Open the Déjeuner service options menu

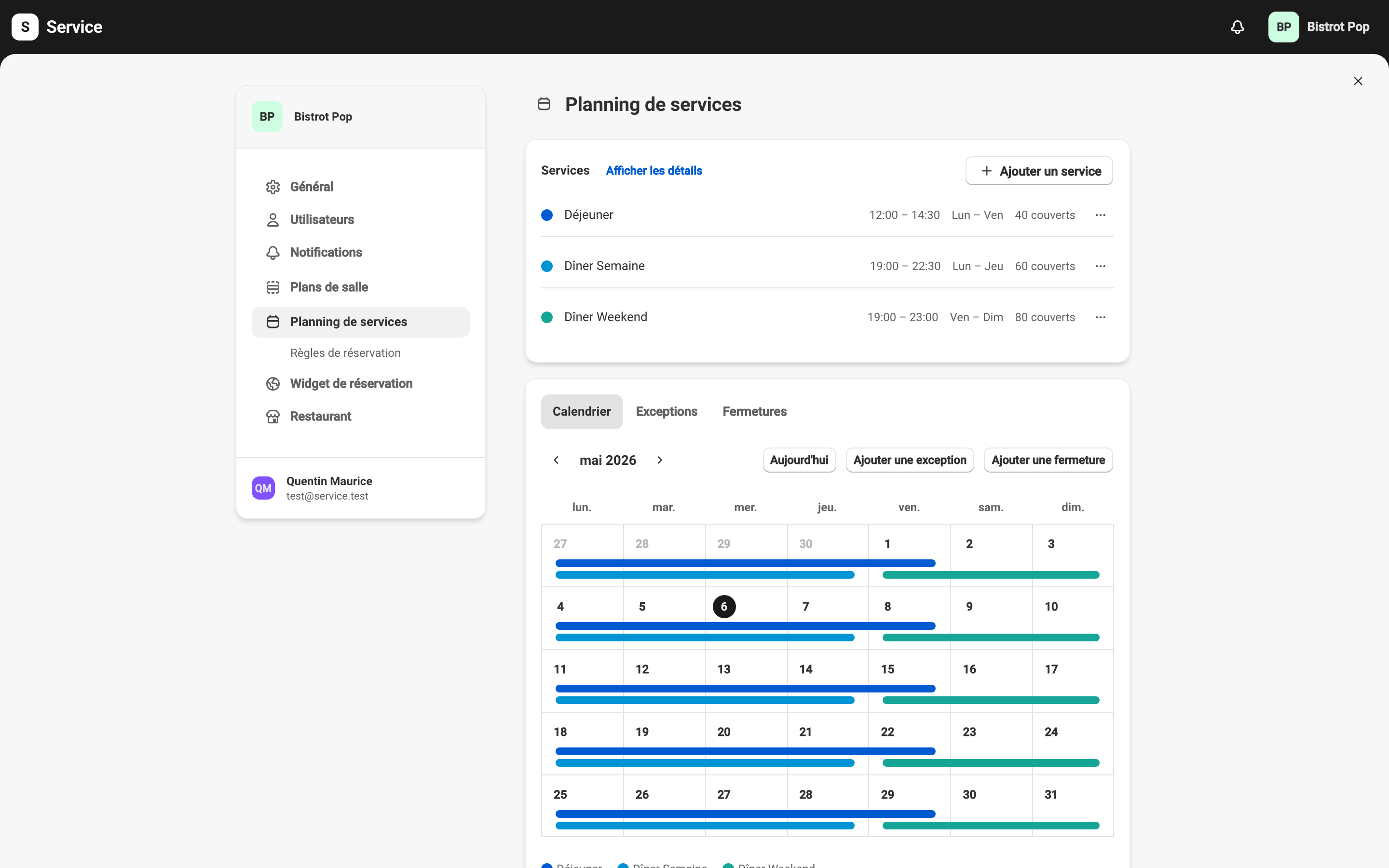click(x=1100, y=215)
